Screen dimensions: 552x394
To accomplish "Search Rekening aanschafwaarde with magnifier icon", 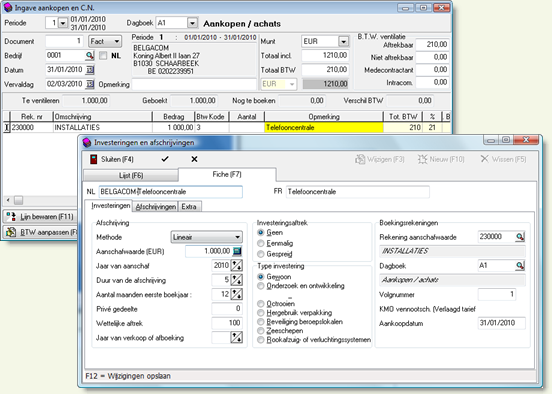I will (520, 237).
